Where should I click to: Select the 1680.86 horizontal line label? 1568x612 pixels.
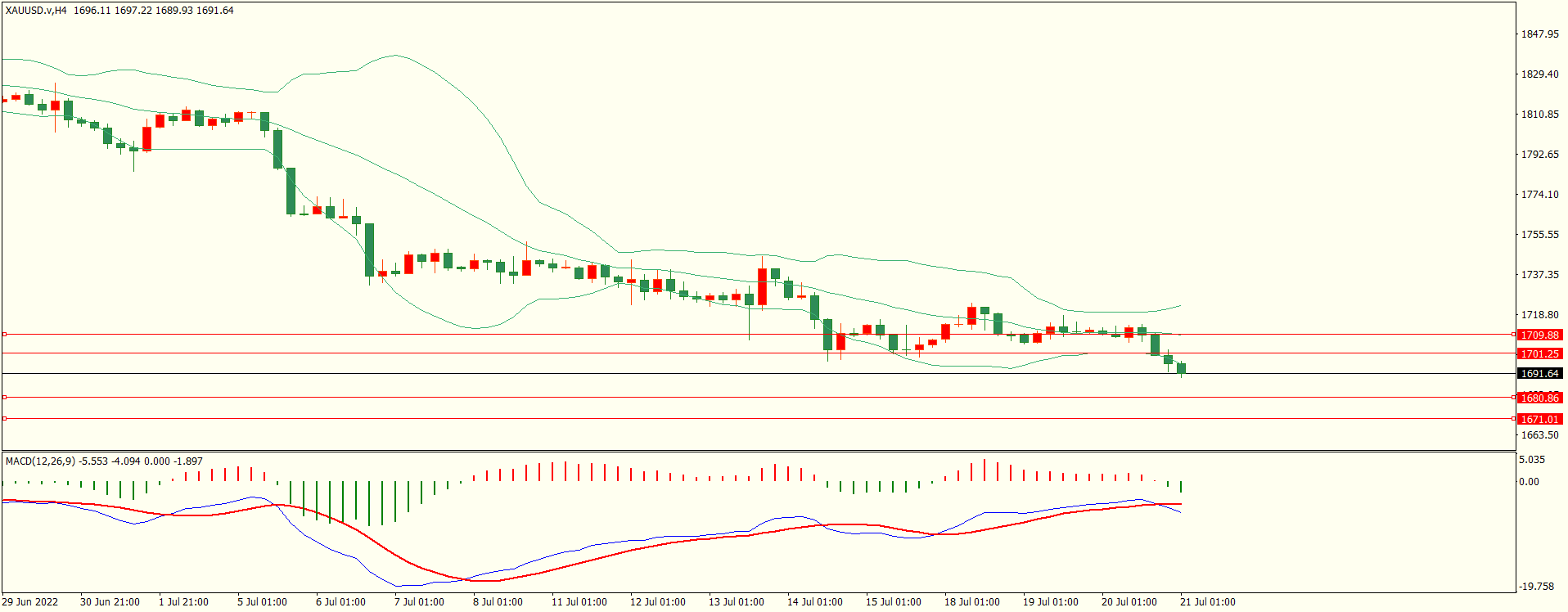tap(1539, 398)
